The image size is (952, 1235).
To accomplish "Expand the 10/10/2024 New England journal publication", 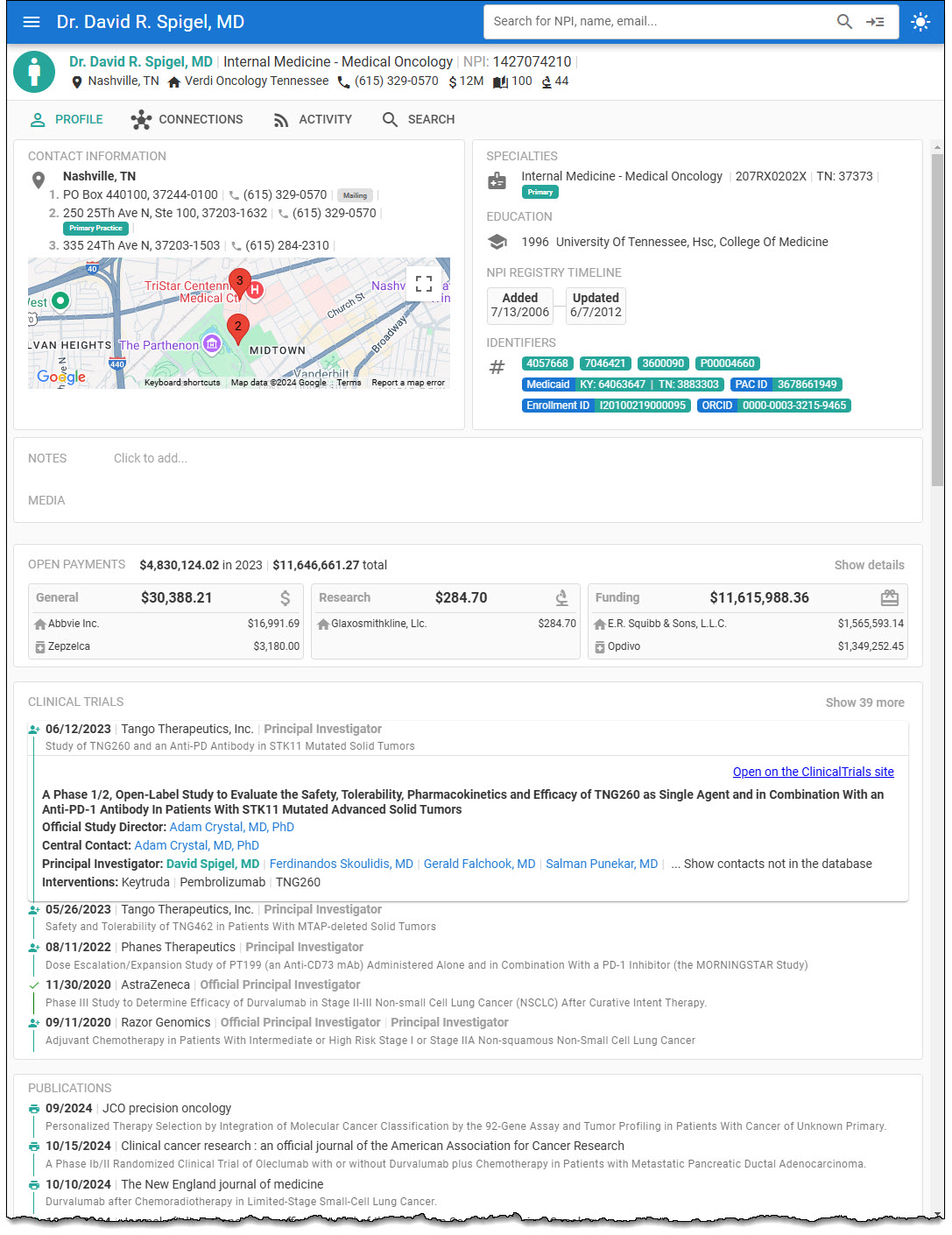I will click(469, 1193).
